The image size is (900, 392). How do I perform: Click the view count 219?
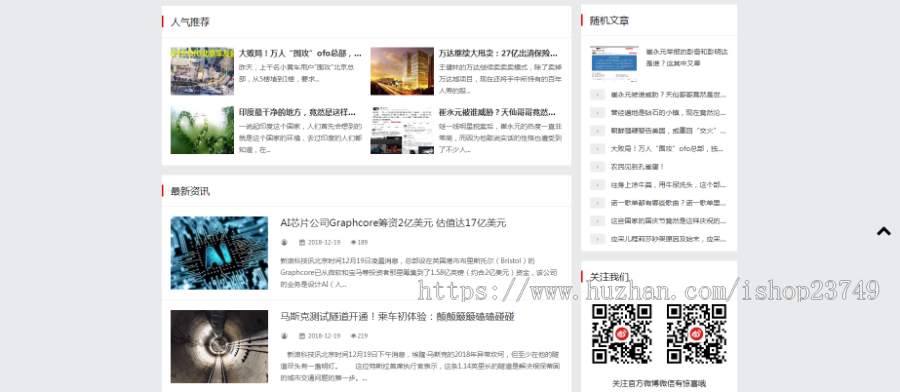click(363, 336)
